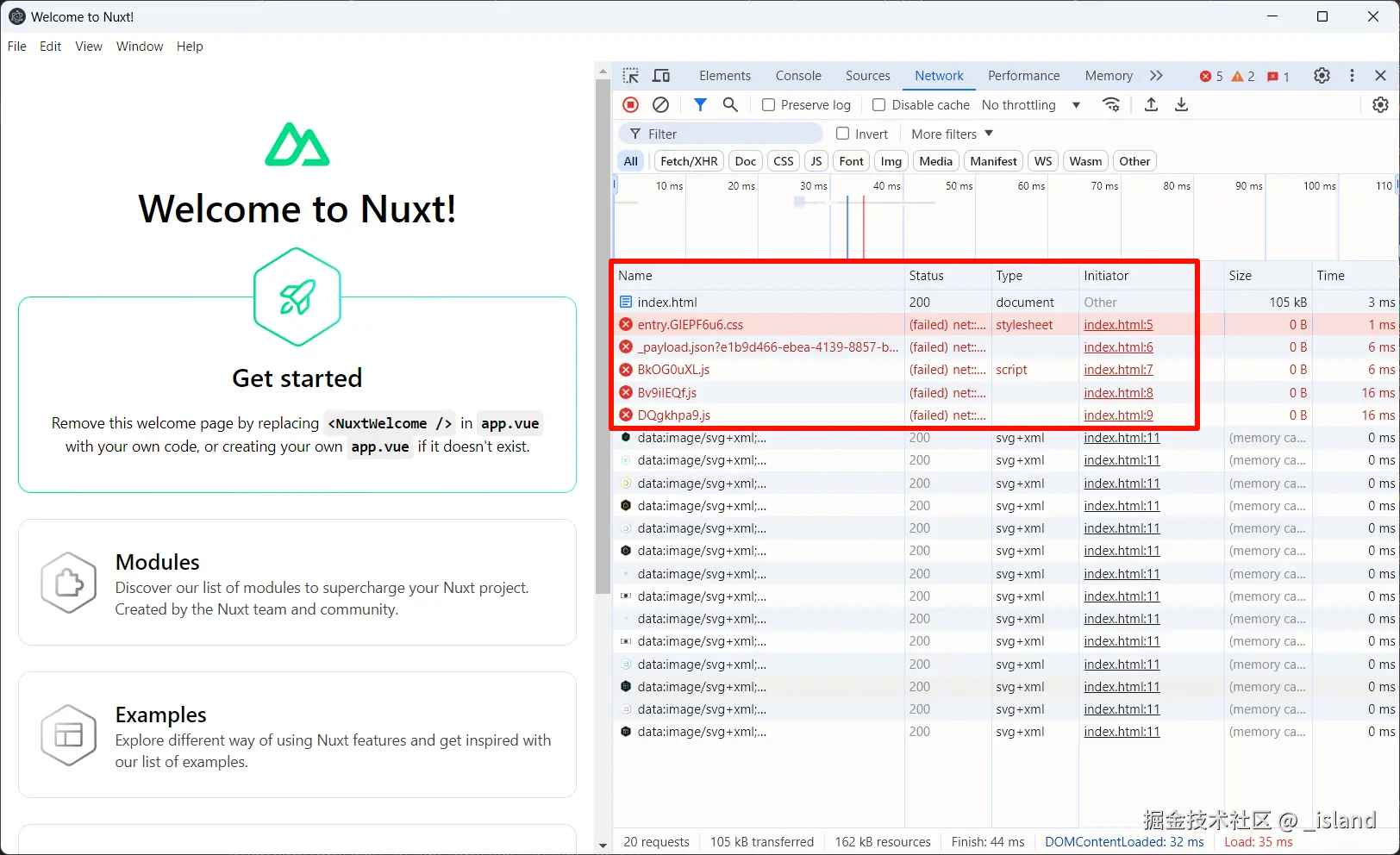Close the DevTools panel

click(x=1380, y=76)
